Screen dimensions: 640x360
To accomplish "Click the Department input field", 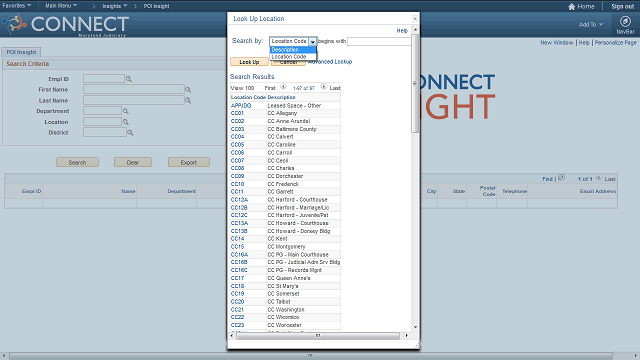I will point(102,111).
